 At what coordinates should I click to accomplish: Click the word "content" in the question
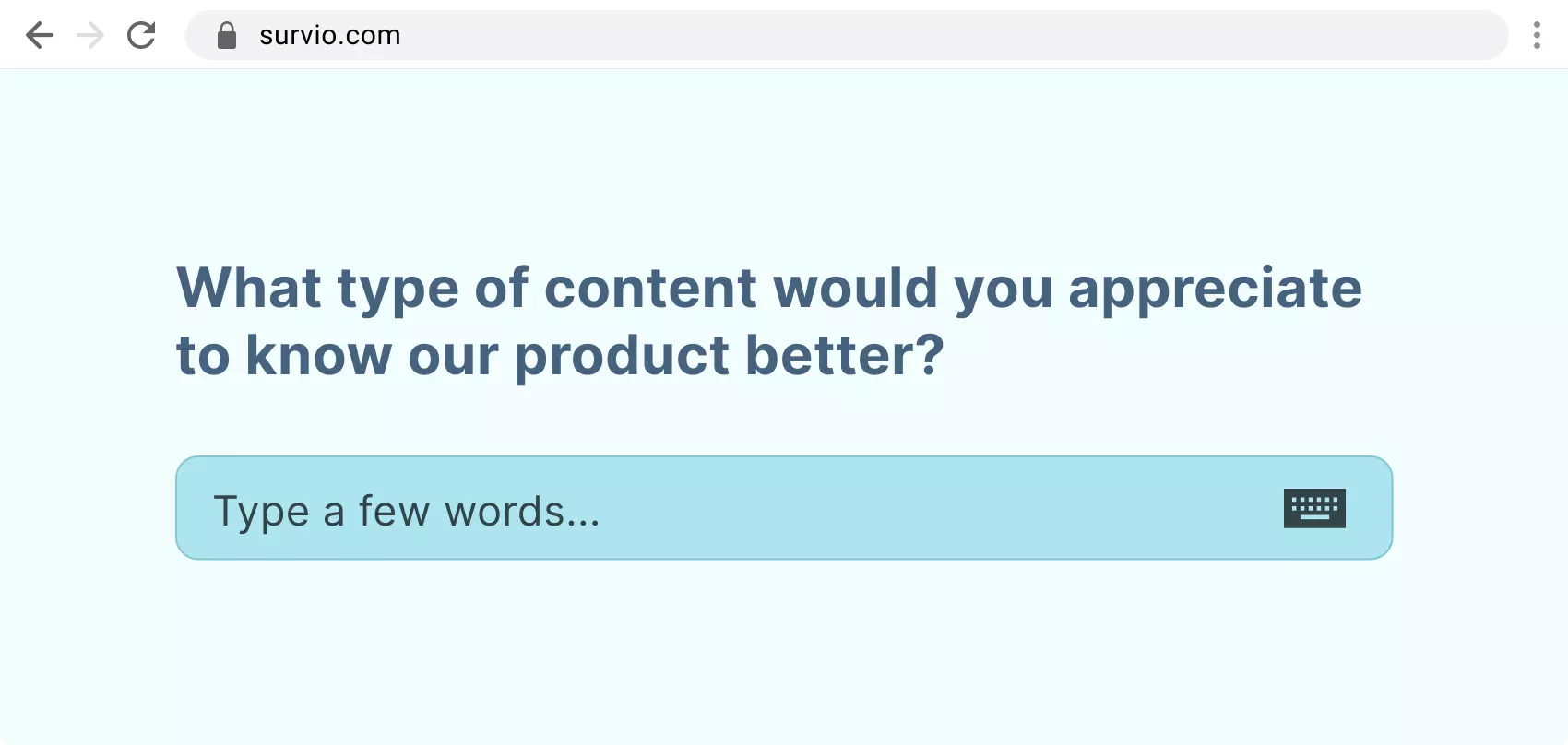650,289
